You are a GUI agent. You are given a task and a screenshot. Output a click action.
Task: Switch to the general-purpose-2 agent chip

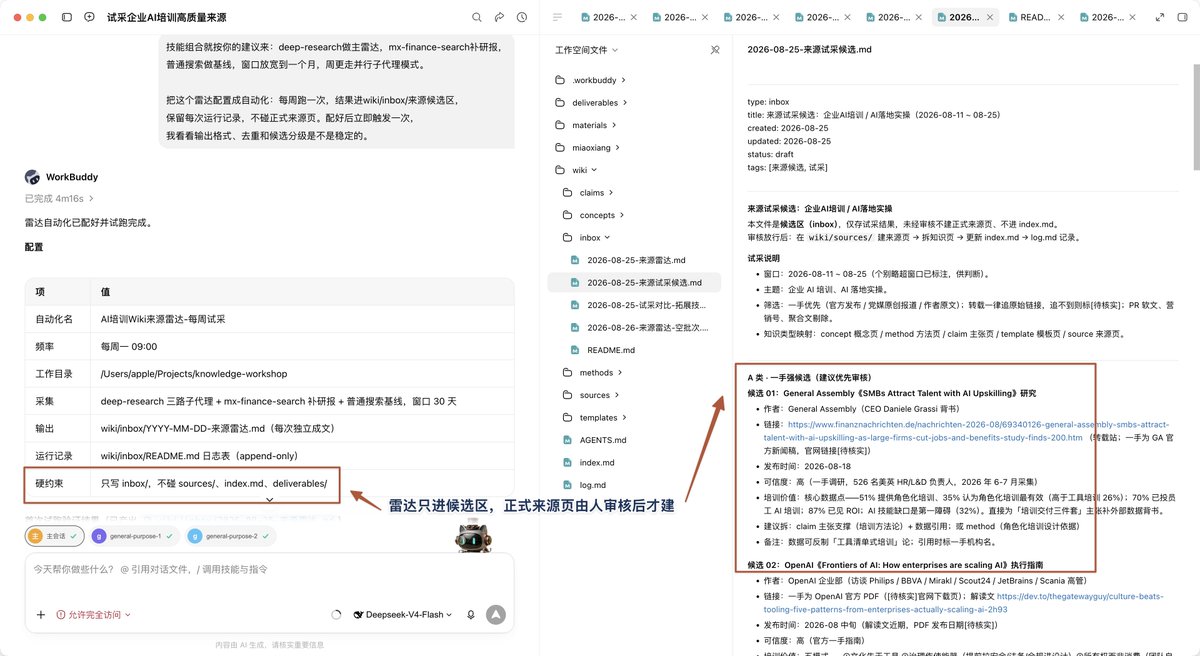(x=228, y=536)
